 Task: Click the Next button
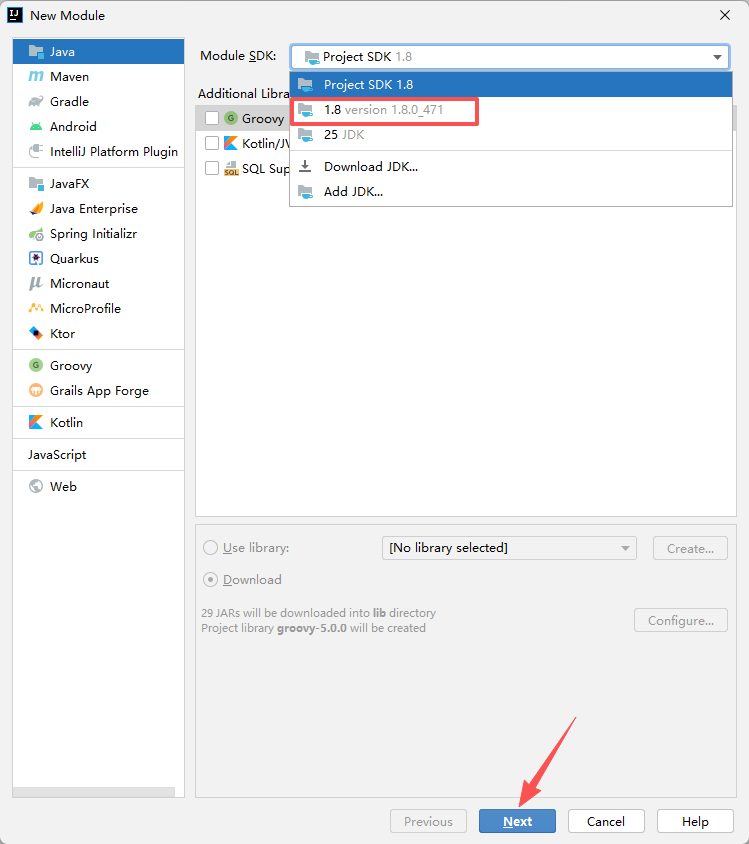point(517,821)
